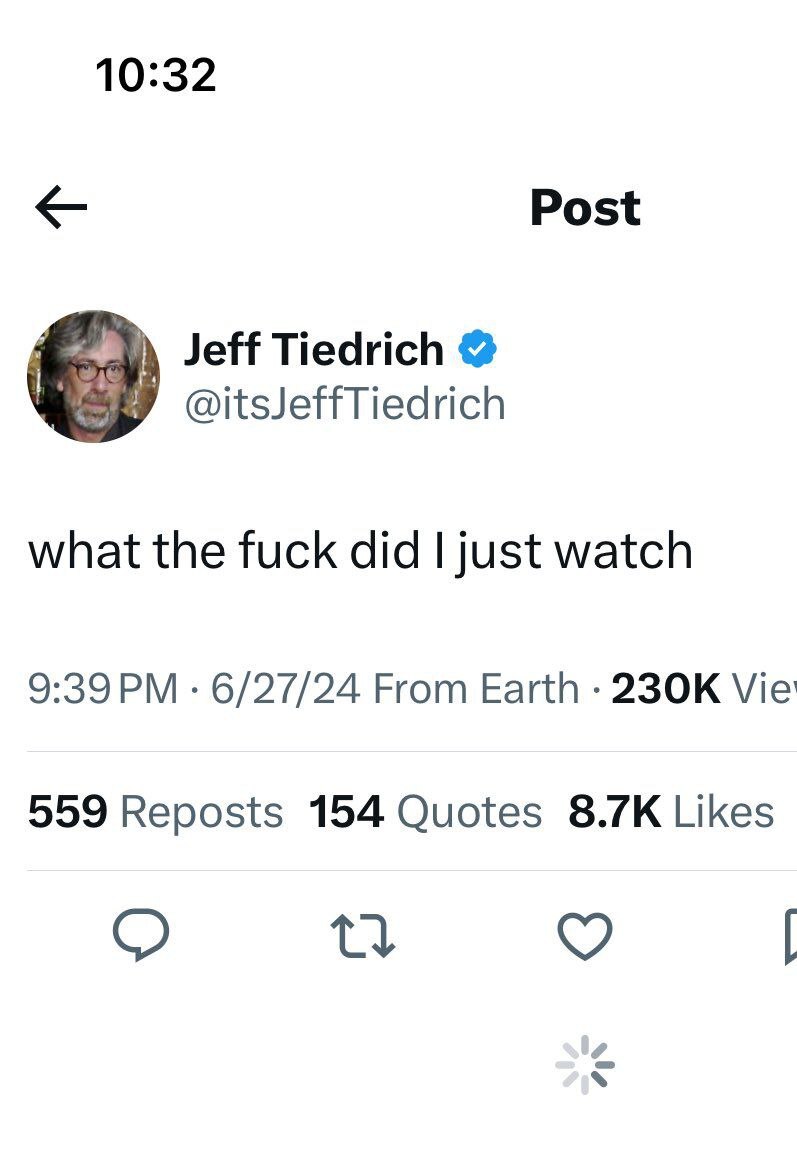Tap the reply speech bubble icon
Viewport: 797px width, 1176px height.
(140, 934)
